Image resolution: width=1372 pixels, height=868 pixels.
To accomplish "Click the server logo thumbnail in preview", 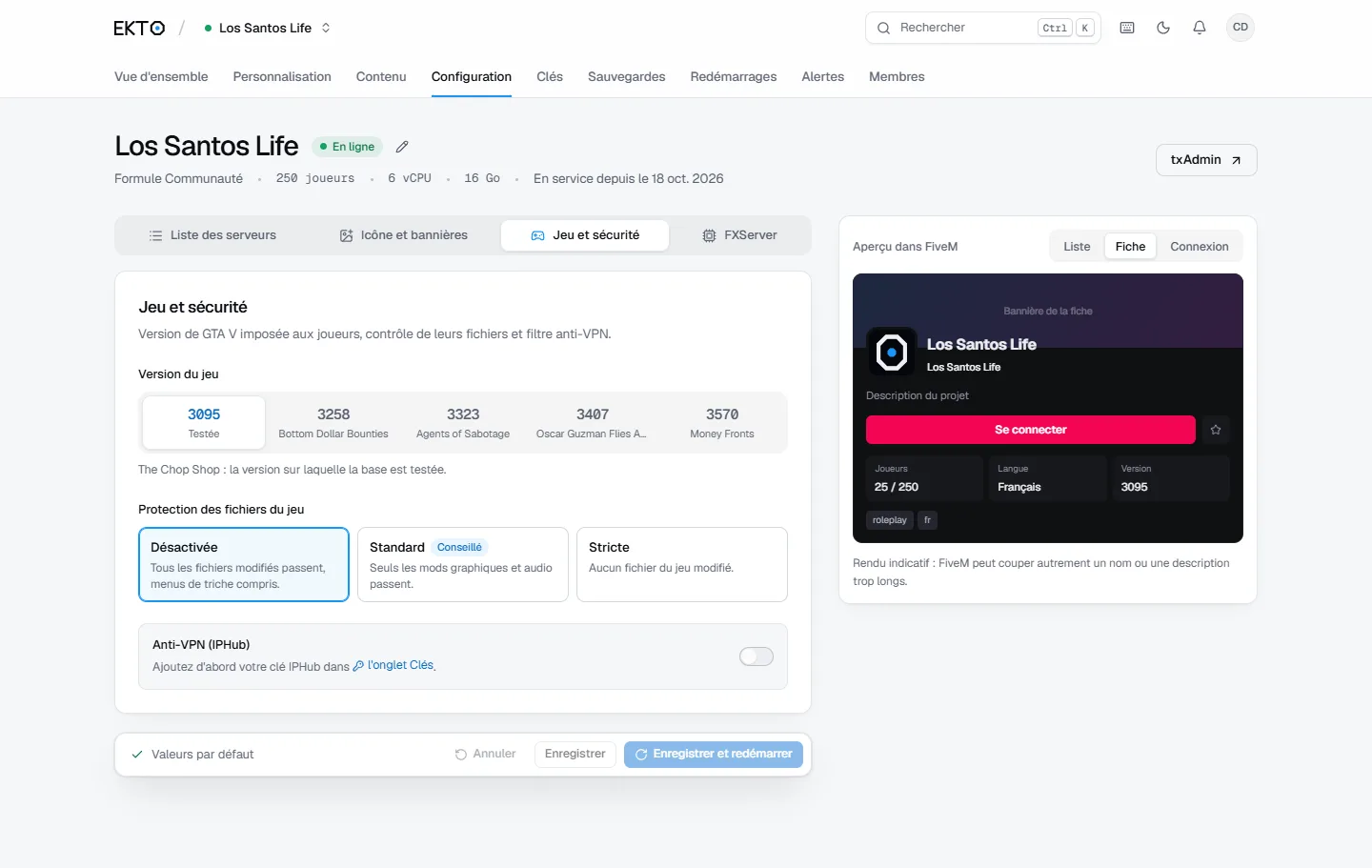I will tap(891, 353).
